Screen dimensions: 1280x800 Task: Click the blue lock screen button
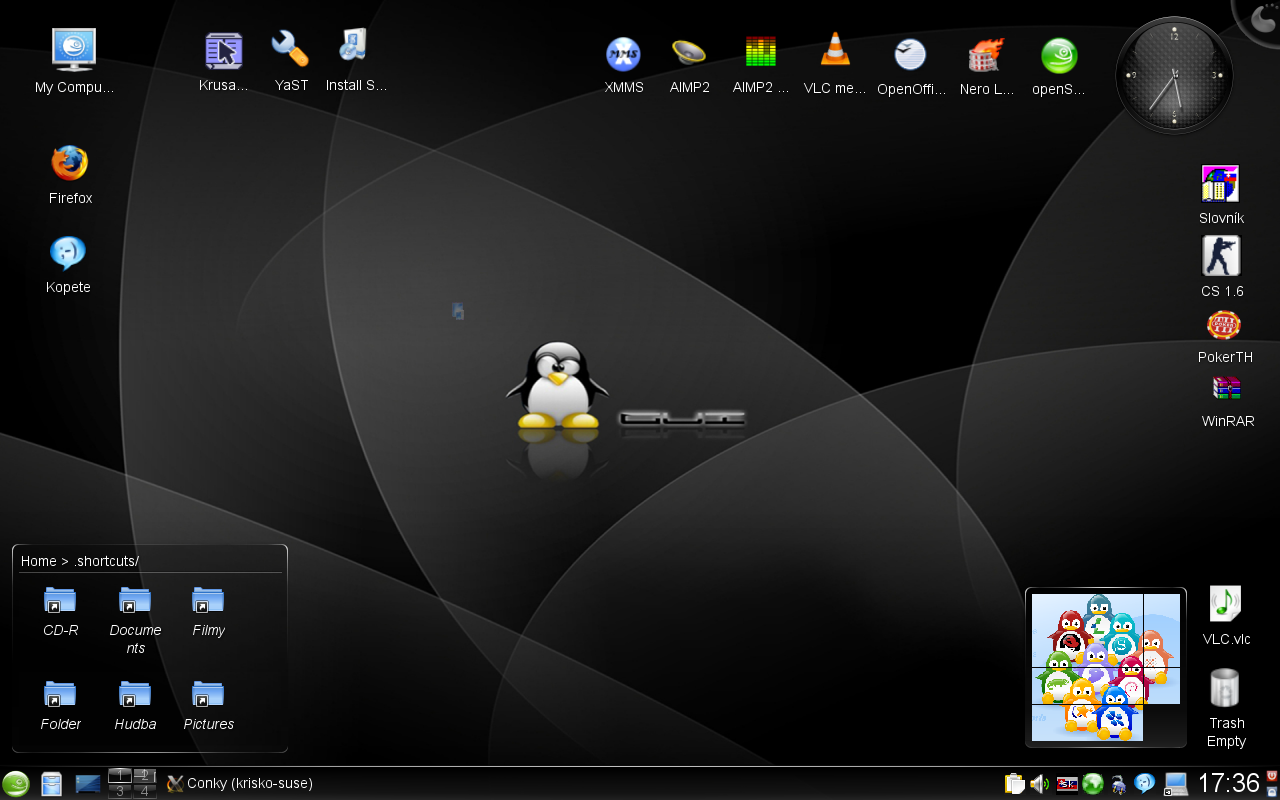(1272, 791)
